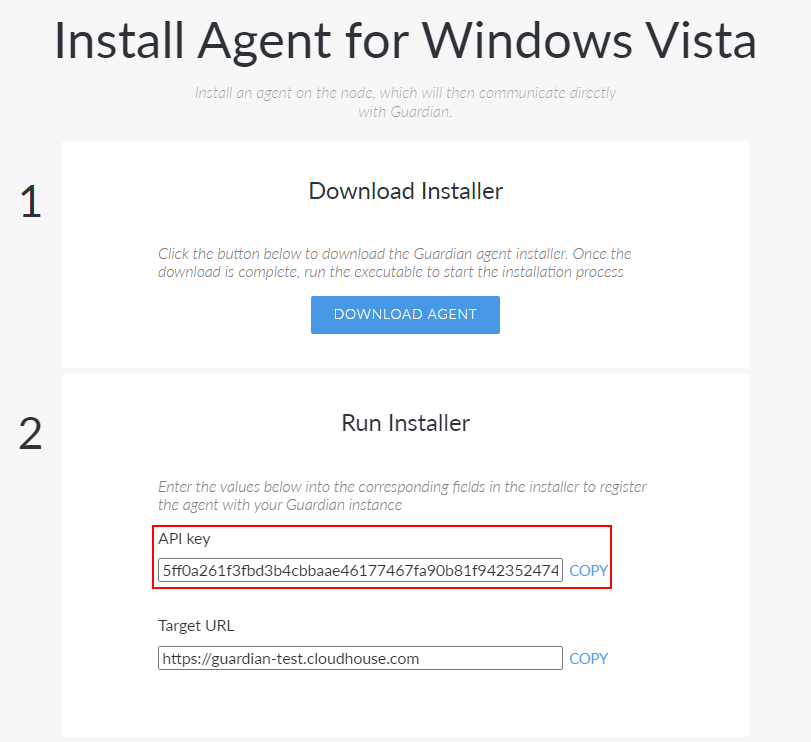Click the "agent with your Guardian instance" line
Screen dimensions: 811x742
coord(280,505)
